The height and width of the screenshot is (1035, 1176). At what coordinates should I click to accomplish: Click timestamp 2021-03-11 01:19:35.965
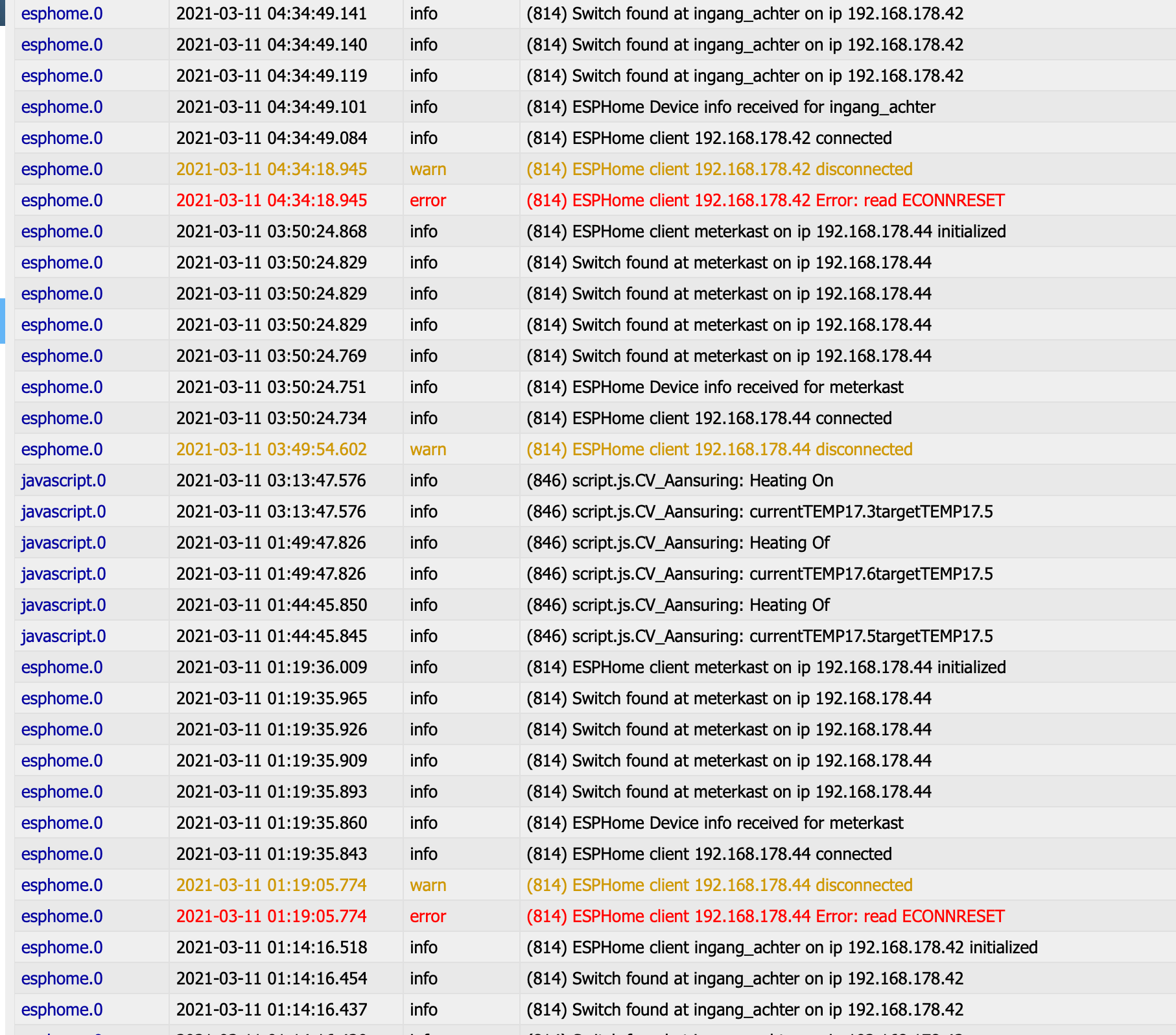272,698
